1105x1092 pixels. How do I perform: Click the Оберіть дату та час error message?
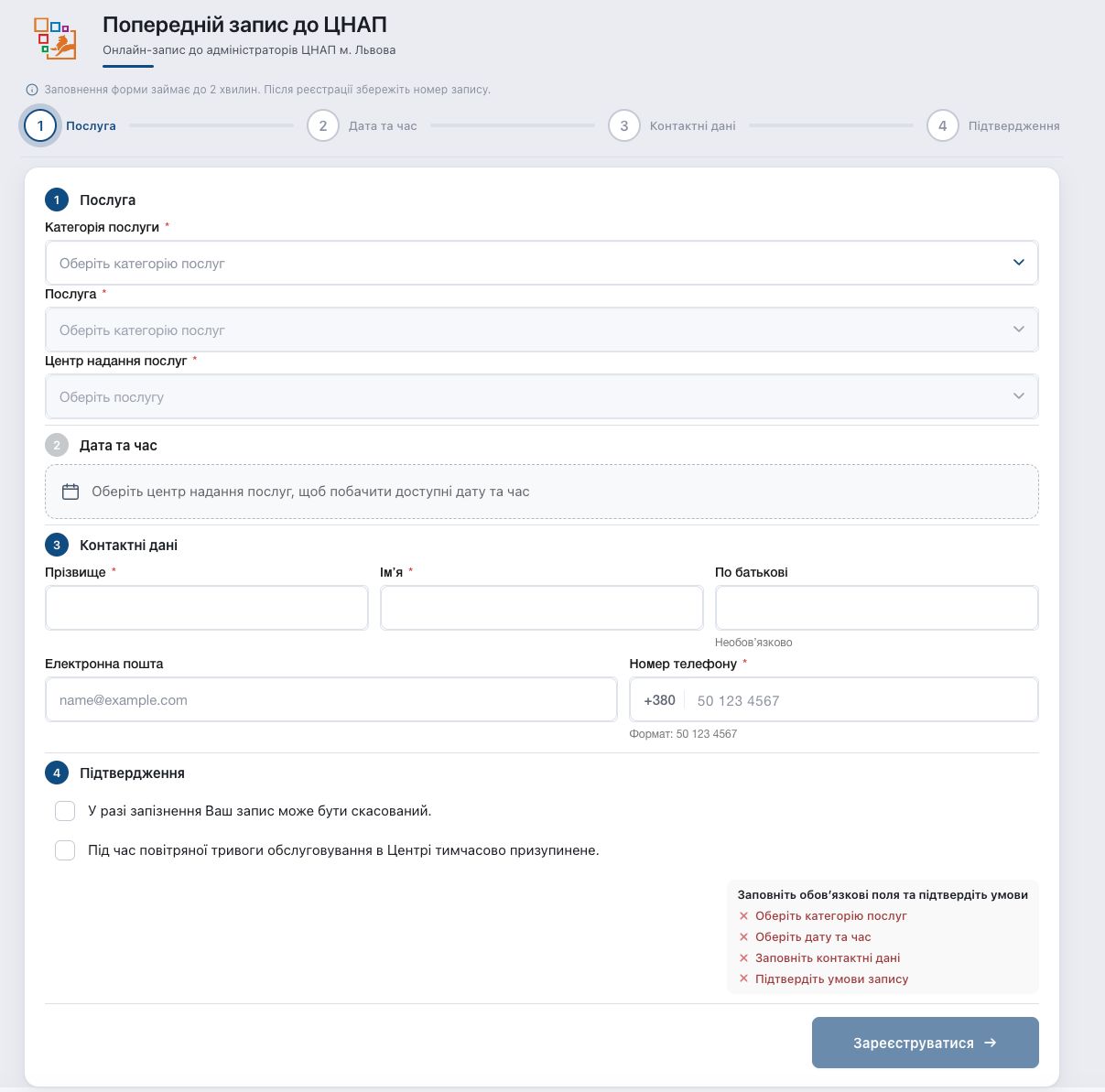point(813,936)
